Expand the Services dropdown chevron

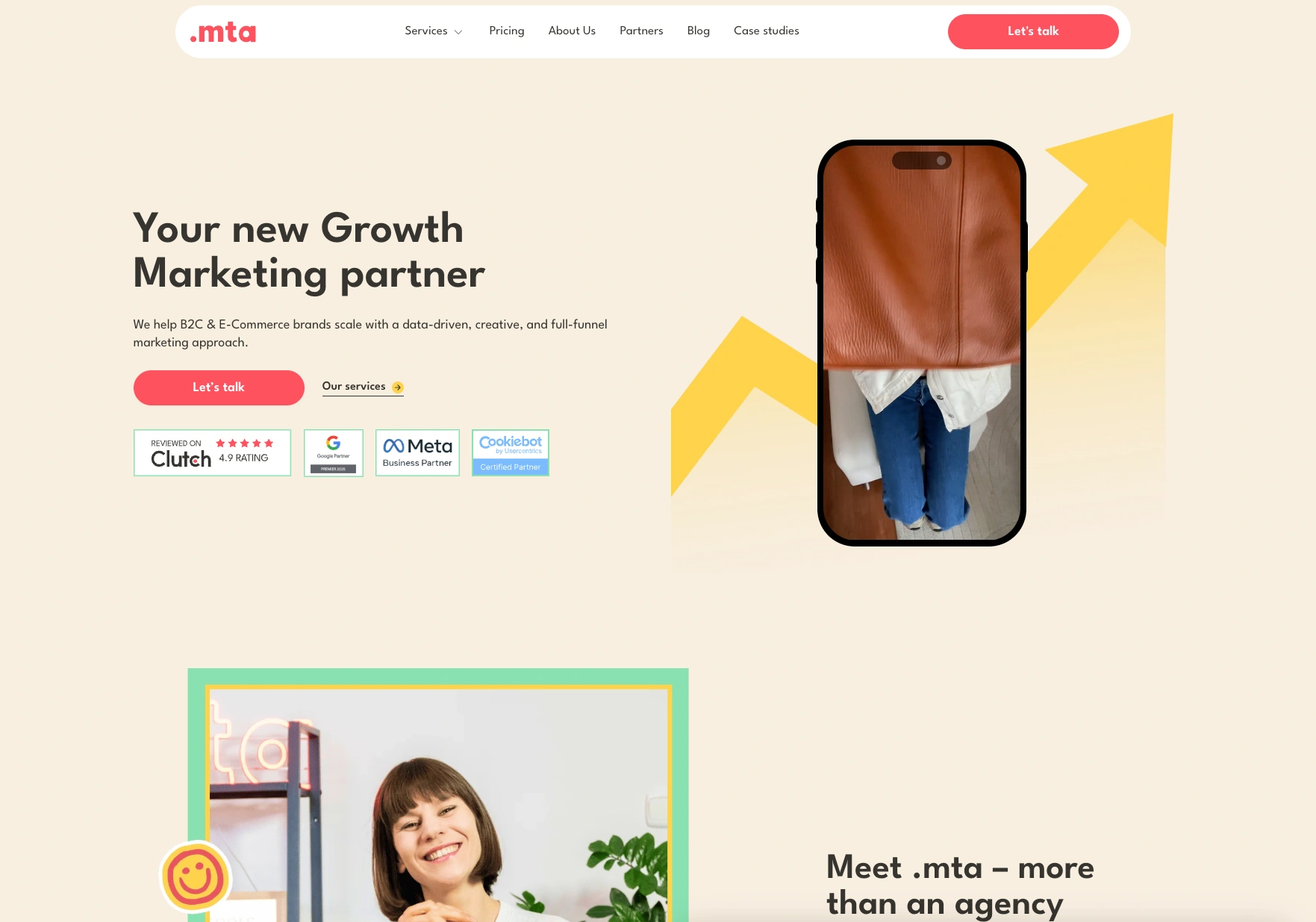pos(458,32)
